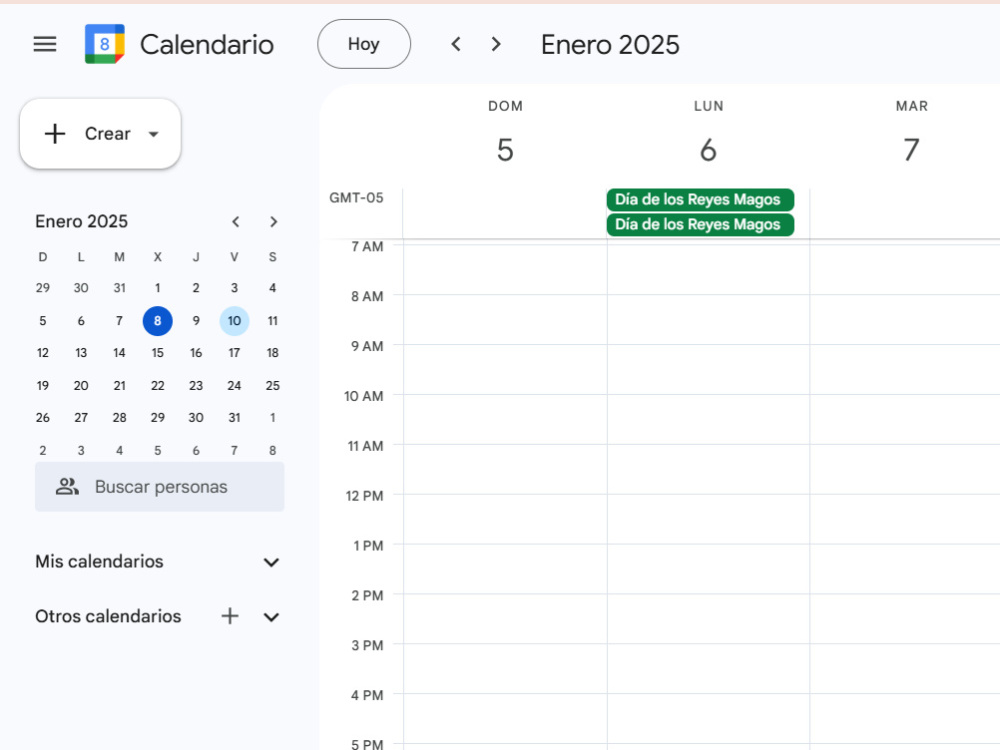Image resolution: width=1000 pixels, height=750 pixels.
Task: Select January 17 in mini calendar
Action: point(234,353)
